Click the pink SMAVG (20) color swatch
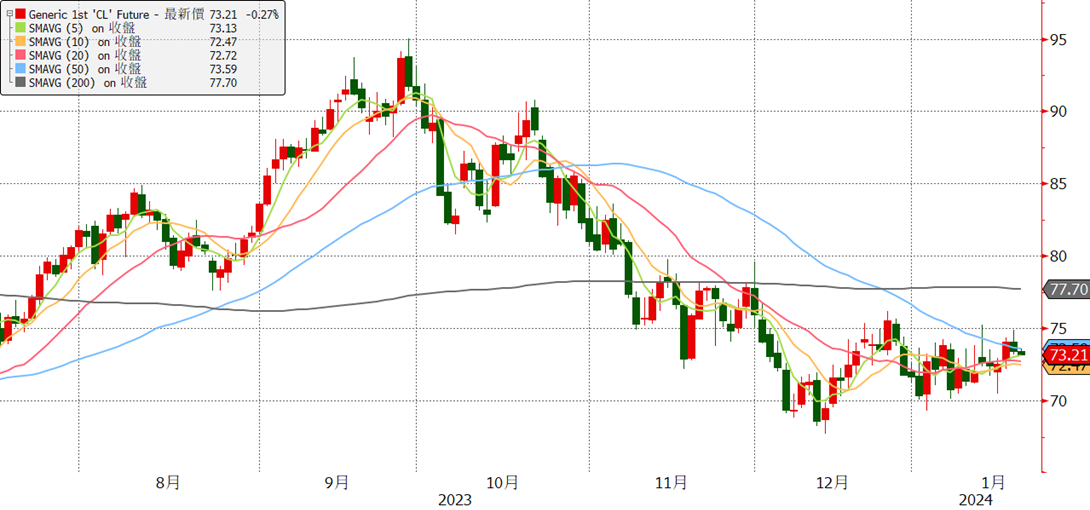The image size is (1090, 510). coord(19,56)
